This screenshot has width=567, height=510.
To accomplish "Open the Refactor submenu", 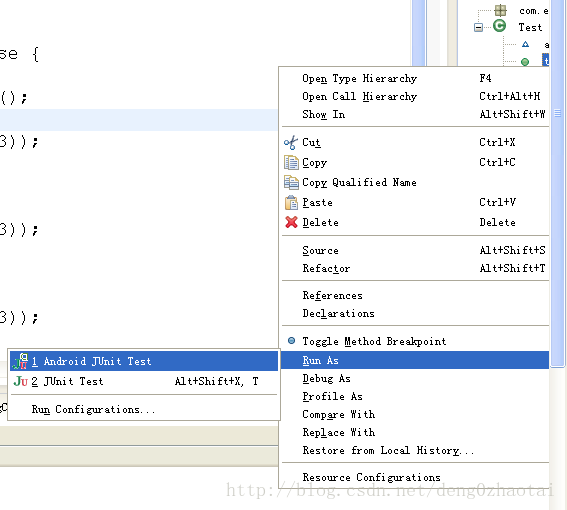I will point(415,268).
